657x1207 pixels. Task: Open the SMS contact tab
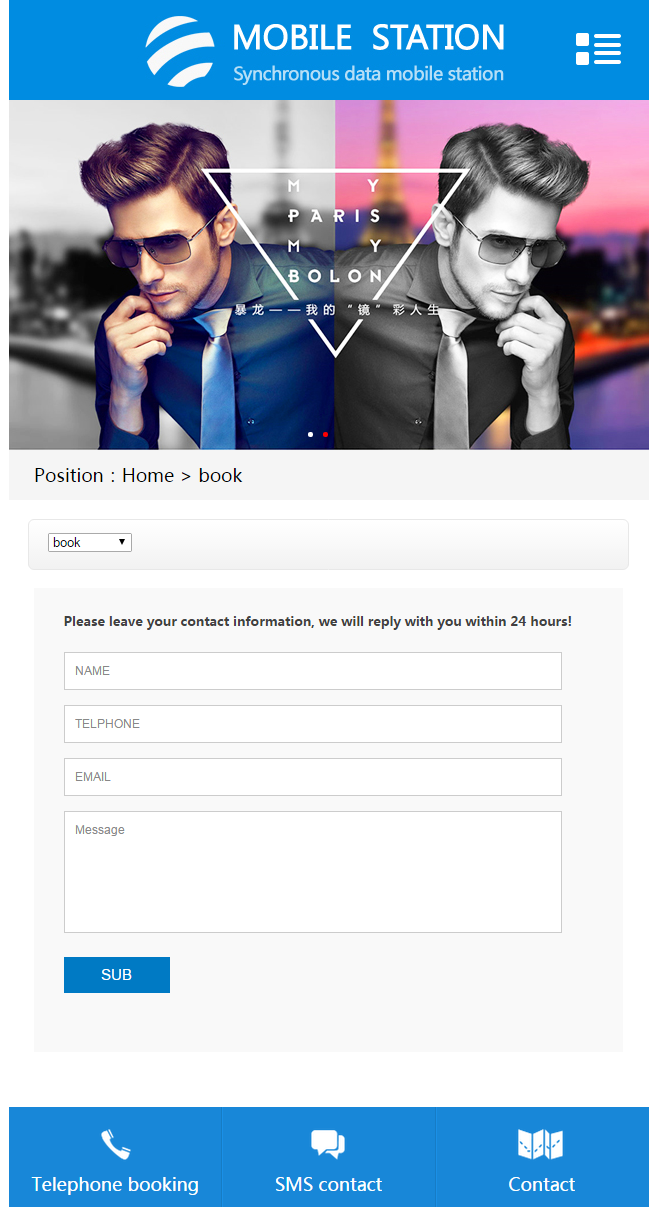tap(328, 1157)
